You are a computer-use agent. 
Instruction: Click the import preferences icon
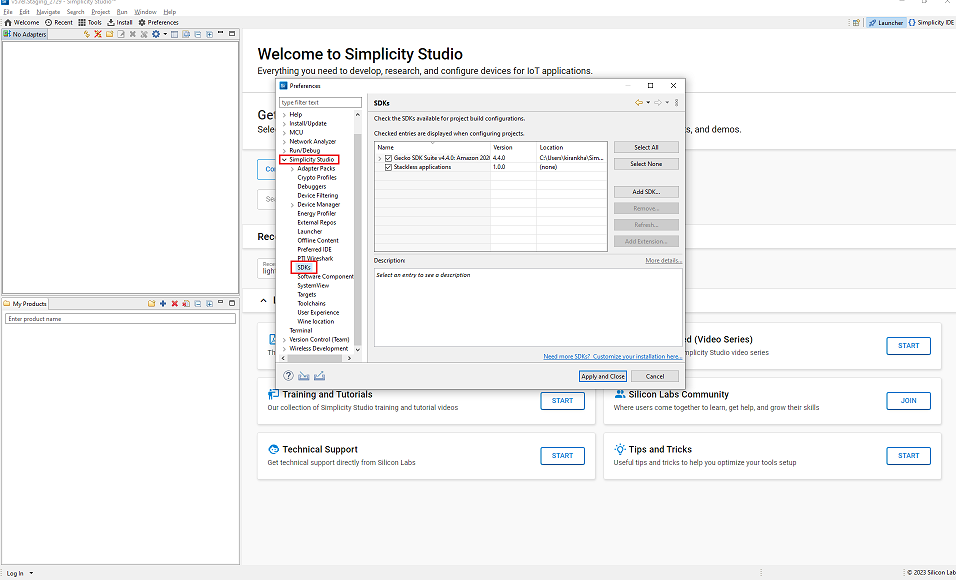point(304,376)
